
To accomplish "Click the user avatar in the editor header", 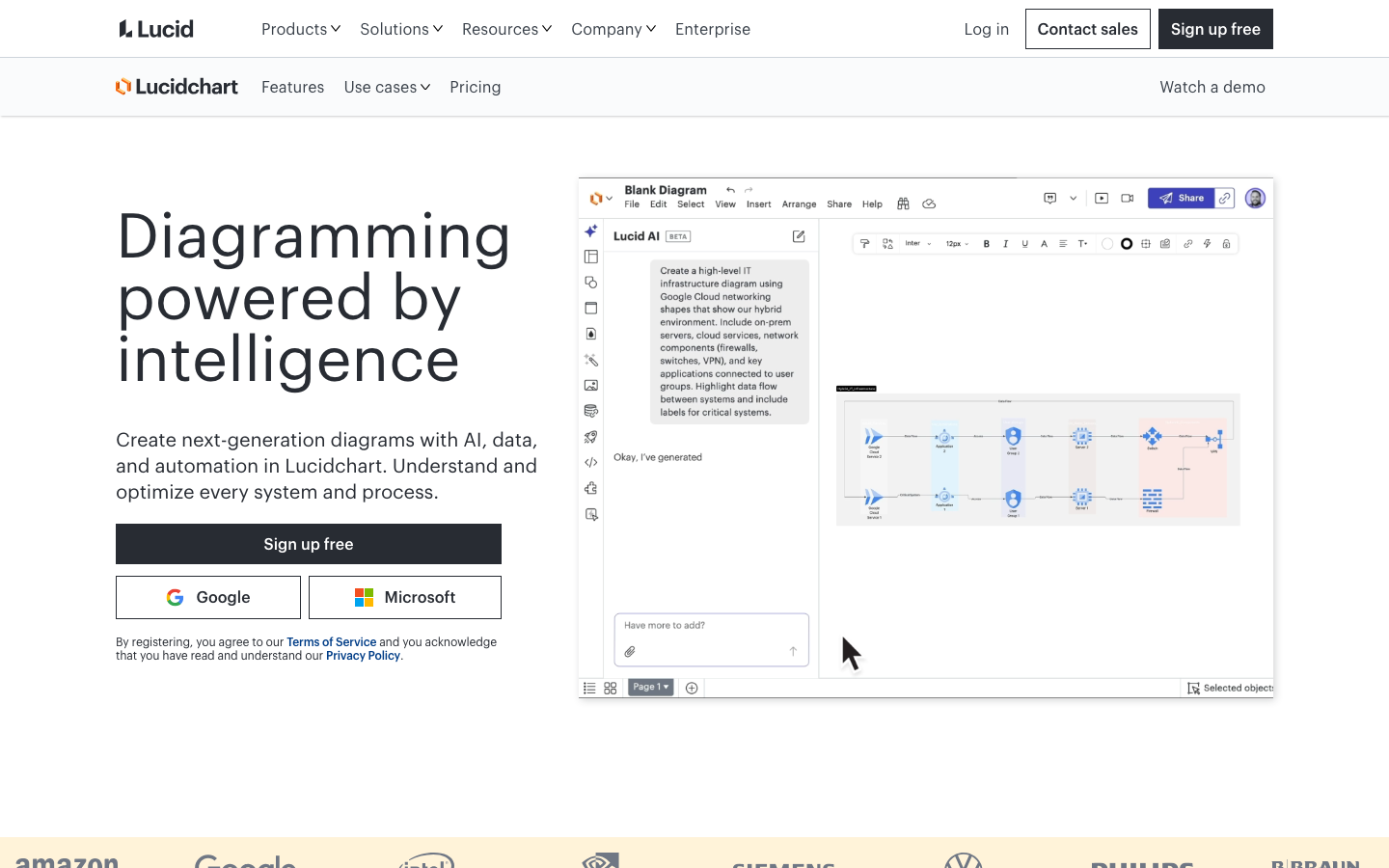I will pos(1255,198).
